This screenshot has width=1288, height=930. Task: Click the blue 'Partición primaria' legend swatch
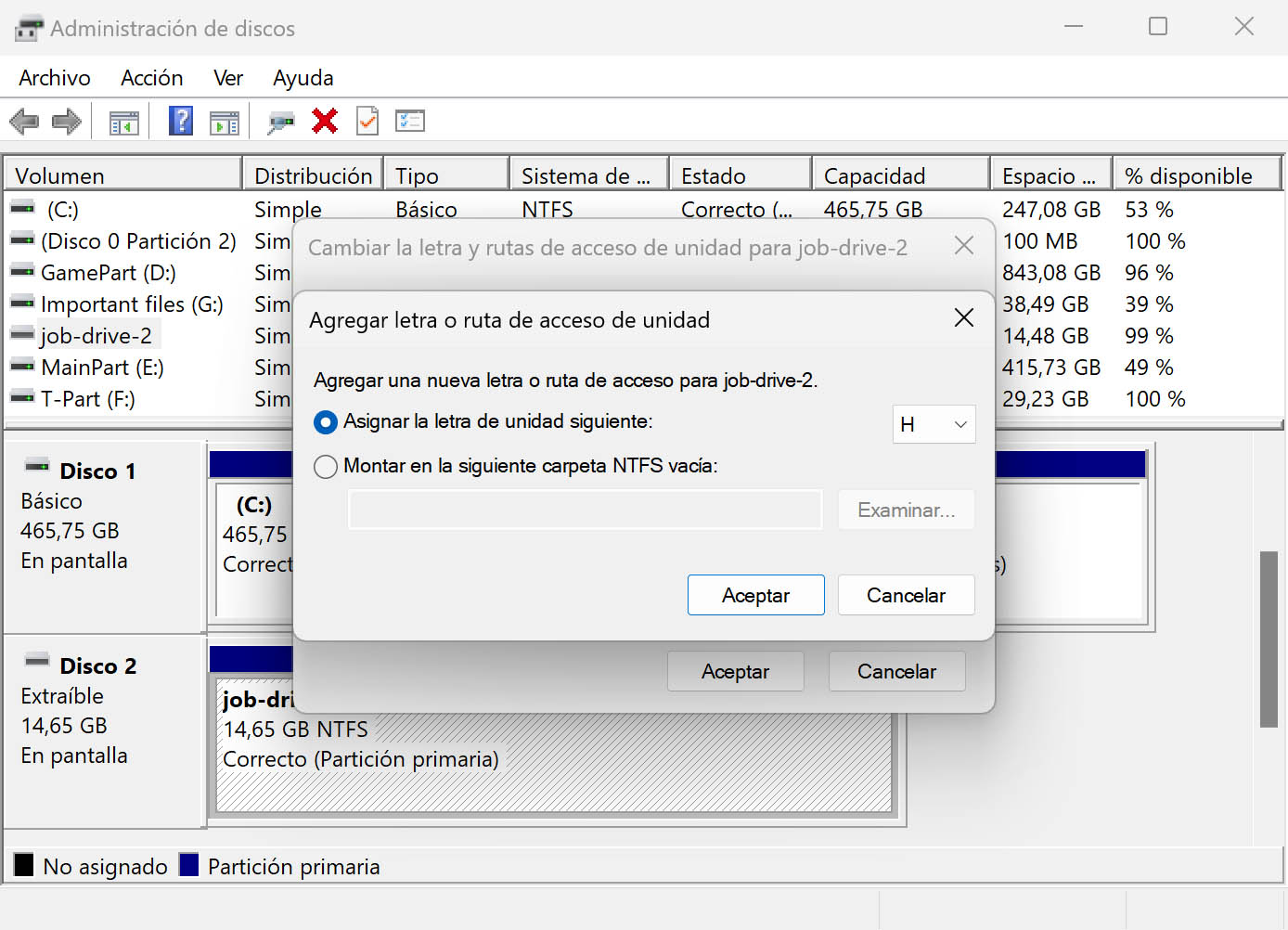[x=189, y=865]
